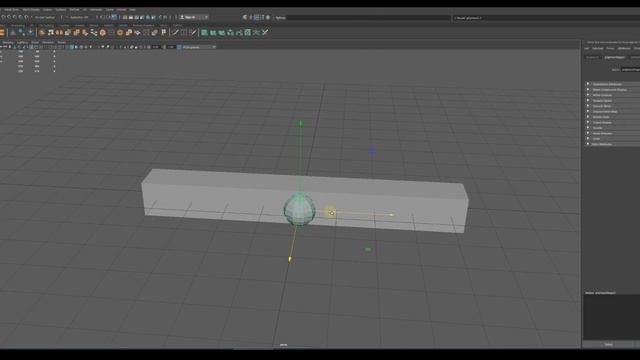Open Render Settings icon
Viewport: 640px width, 360px height.
142,18
